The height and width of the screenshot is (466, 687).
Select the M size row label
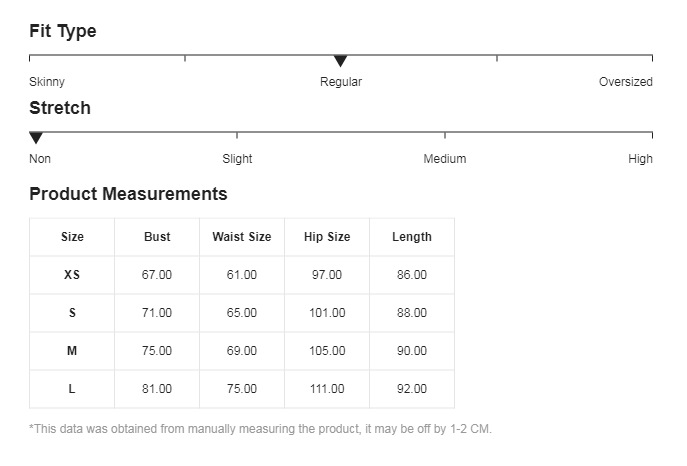[72, 351]
